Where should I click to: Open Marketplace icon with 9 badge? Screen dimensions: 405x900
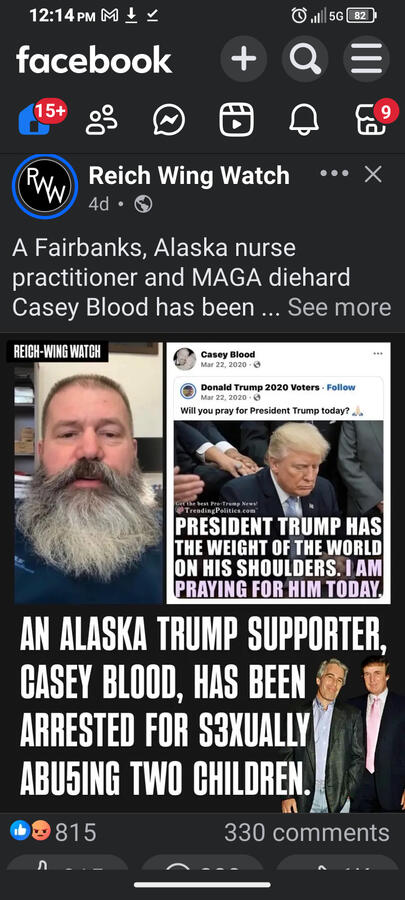coord(371,120)
